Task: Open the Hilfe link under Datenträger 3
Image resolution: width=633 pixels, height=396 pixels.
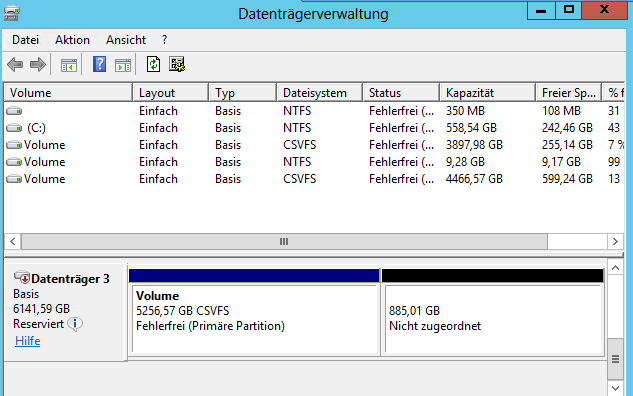Action: click(x=27, y=341)
